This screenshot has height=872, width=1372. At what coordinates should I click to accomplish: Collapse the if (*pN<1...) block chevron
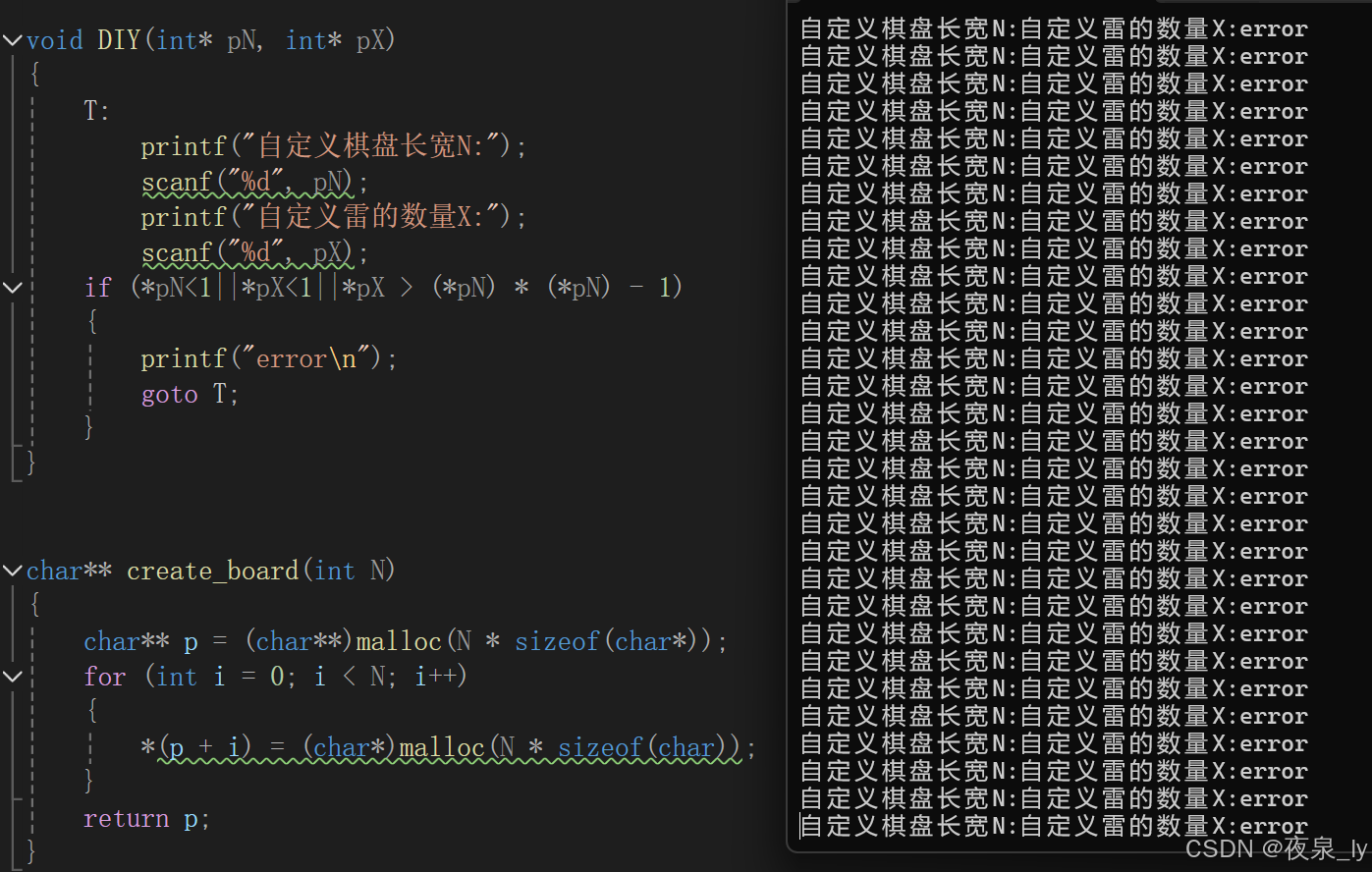tap(12, 288)
